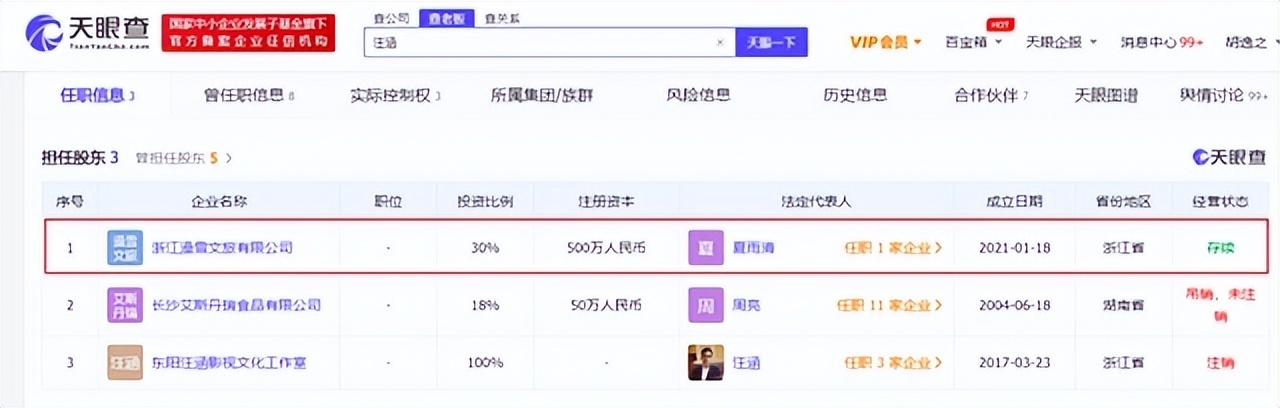Open 夏雨清's 任职 1 家企业 link
This screenshot has width=1280, height=408.
click(x=893, y=247)
